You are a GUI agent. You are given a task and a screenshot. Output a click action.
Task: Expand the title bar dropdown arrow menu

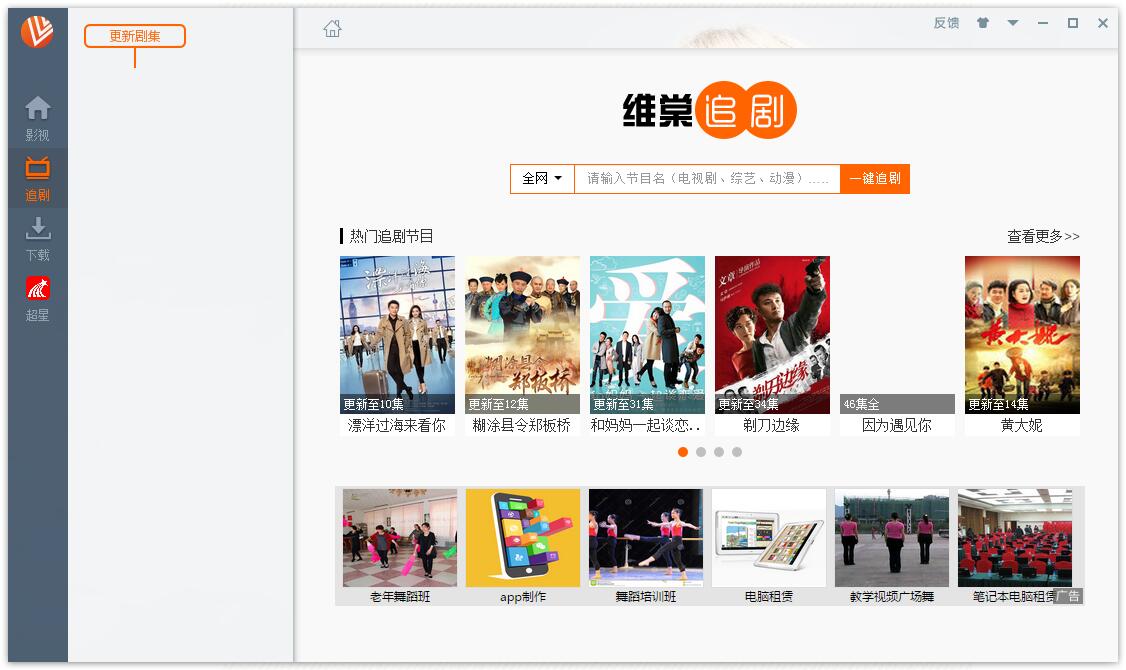(1012, 22)
